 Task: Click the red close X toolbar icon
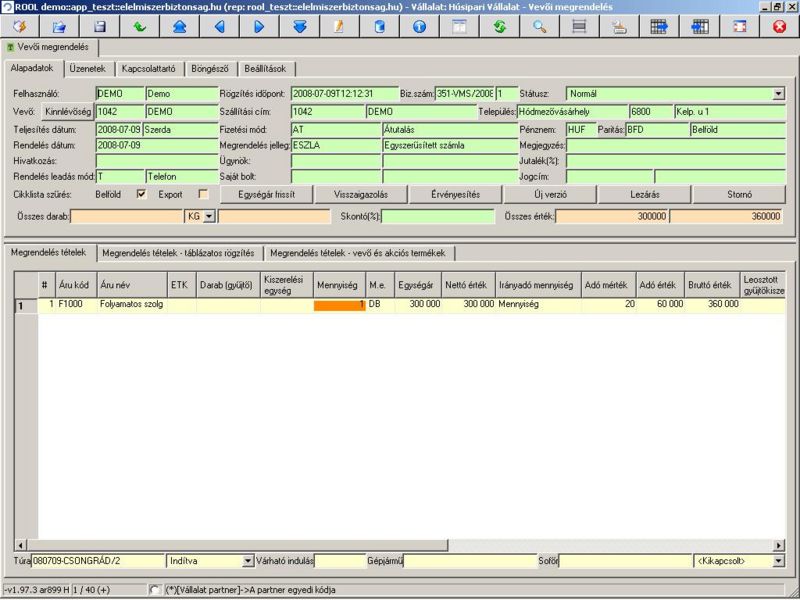[x=779, y=26]
